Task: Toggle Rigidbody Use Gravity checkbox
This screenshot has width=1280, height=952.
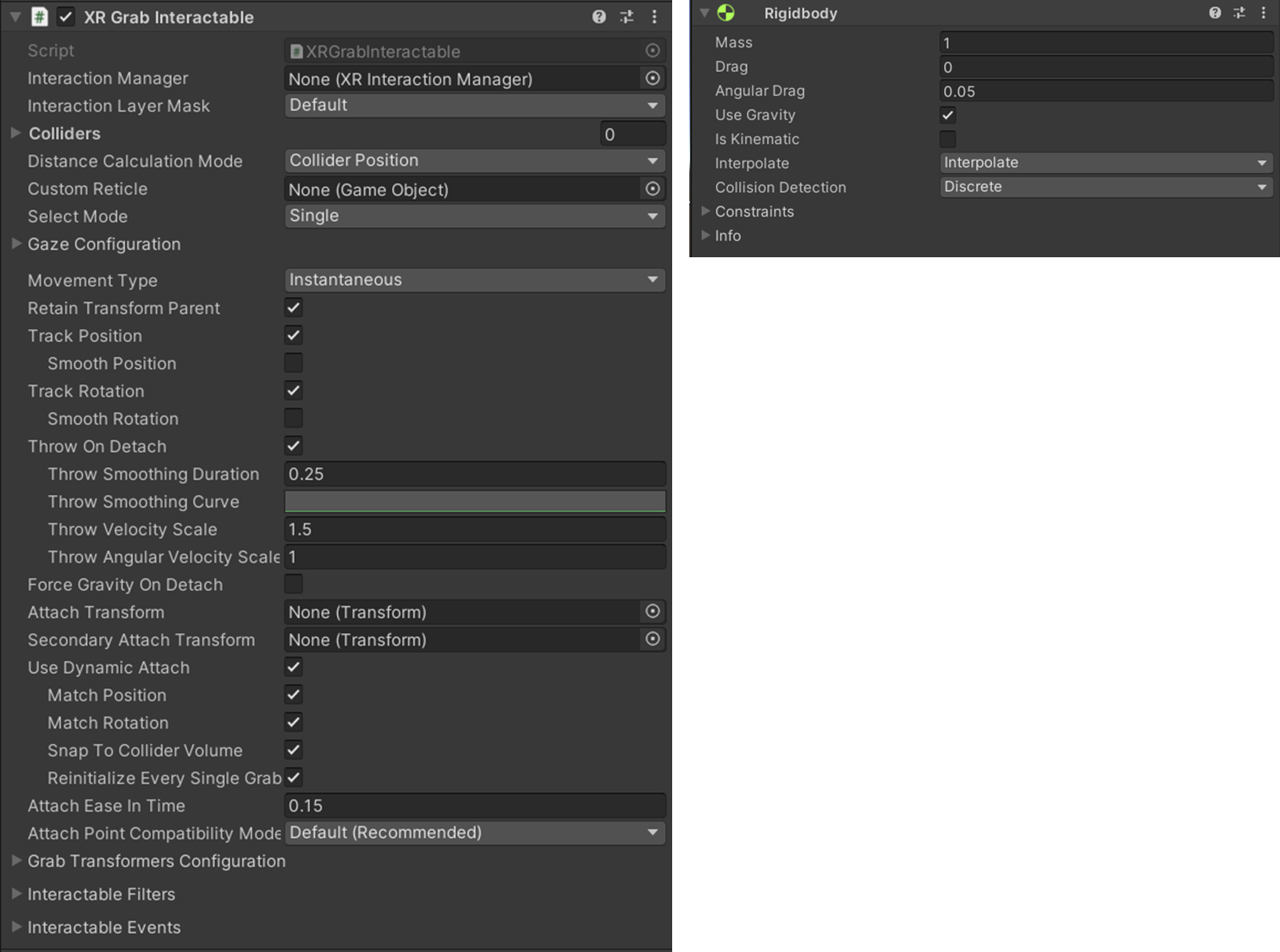Action: click(x=948, y=115)
